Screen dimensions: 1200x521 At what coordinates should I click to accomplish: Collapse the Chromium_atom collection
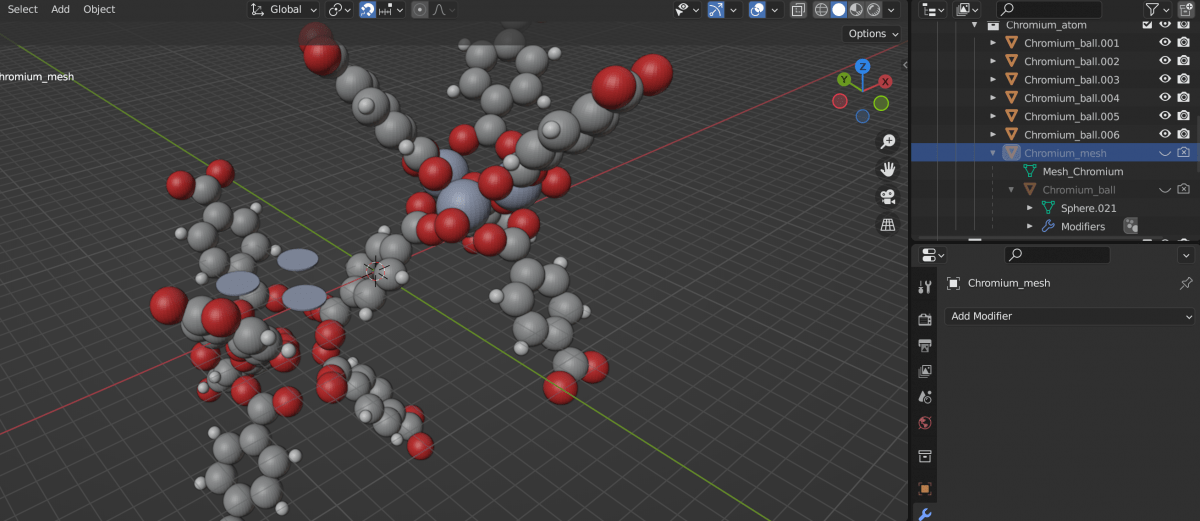(x=975, y=25)
